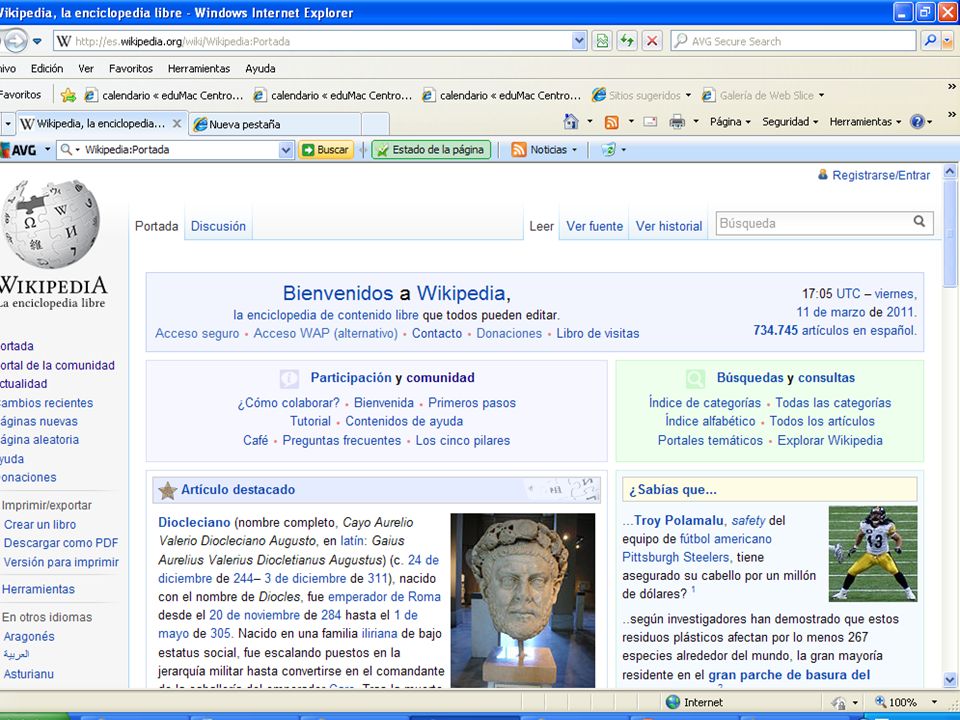Click the Wikipedia globe logo
The image size is (960, 720).
pos(51,224)
